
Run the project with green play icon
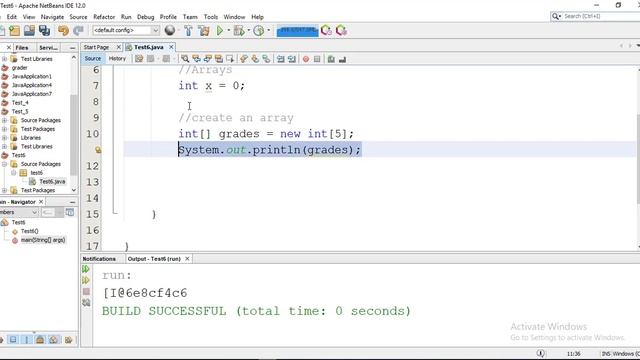[220, 31]
